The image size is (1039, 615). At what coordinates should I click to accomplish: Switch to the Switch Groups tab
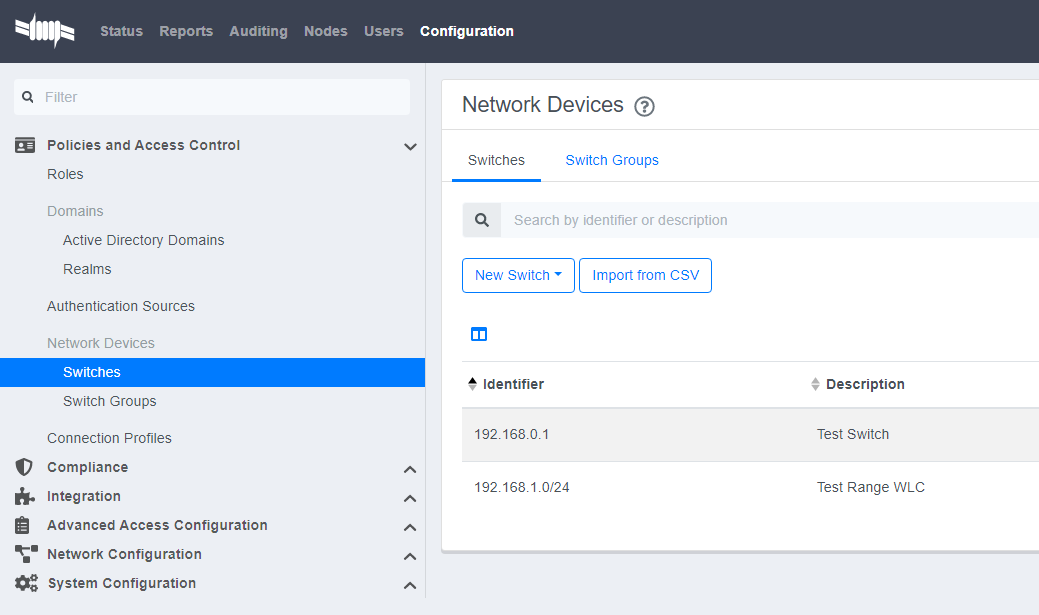click(x=612, y=160)
